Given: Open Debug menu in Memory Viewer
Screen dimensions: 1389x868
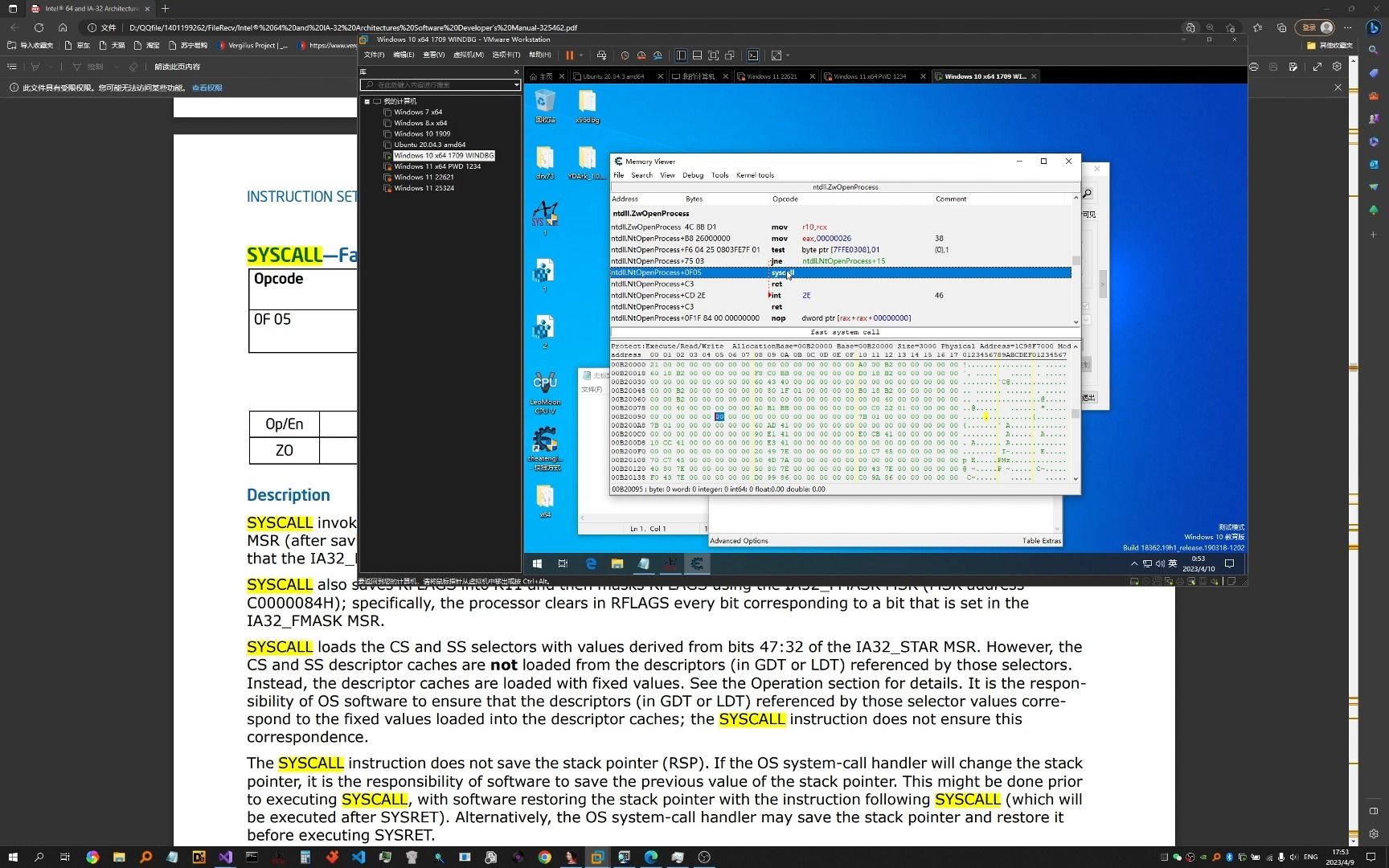Looking at the screenshot, I should click(693, 175).
